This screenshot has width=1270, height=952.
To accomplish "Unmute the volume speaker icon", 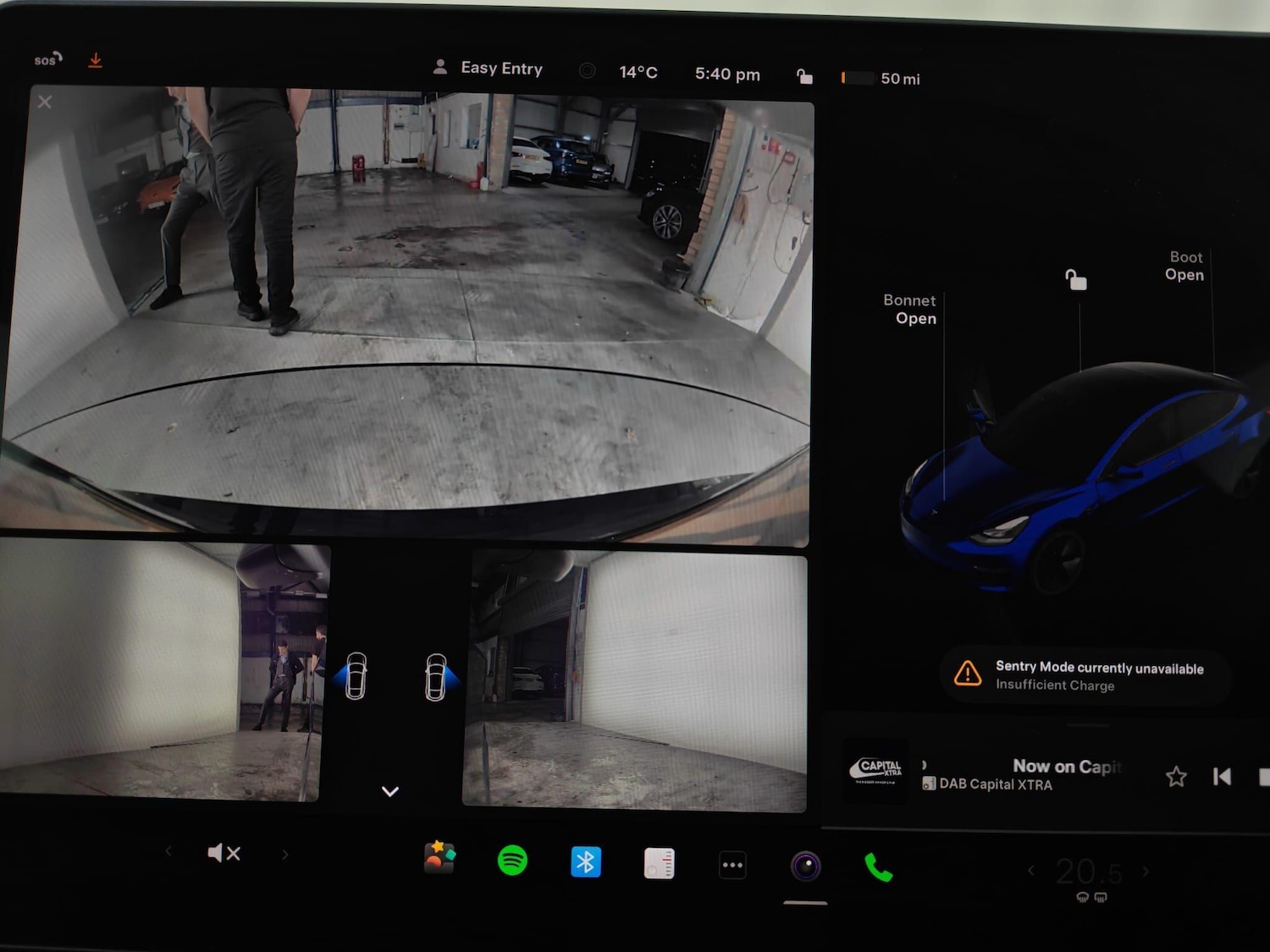I will point(224,853).
